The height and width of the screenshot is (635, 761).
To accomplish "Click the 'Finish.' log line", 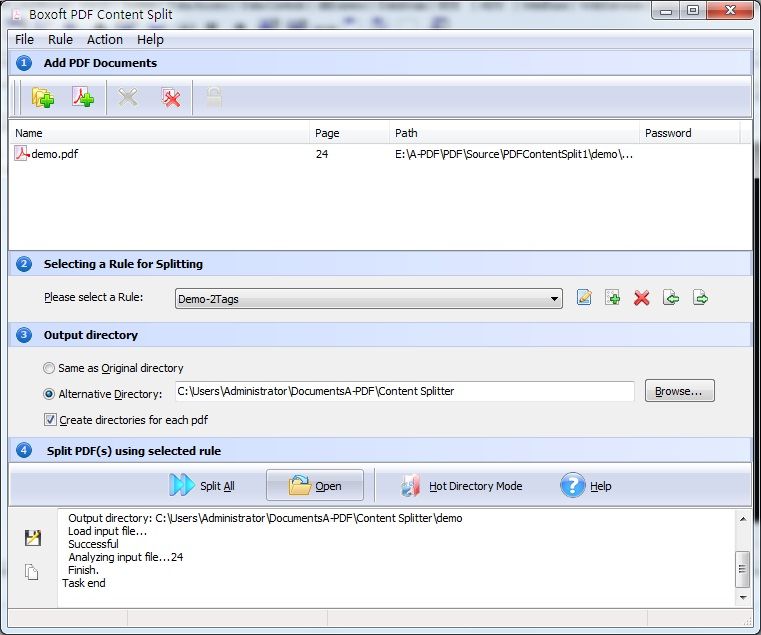I will (x=83, y=570).
